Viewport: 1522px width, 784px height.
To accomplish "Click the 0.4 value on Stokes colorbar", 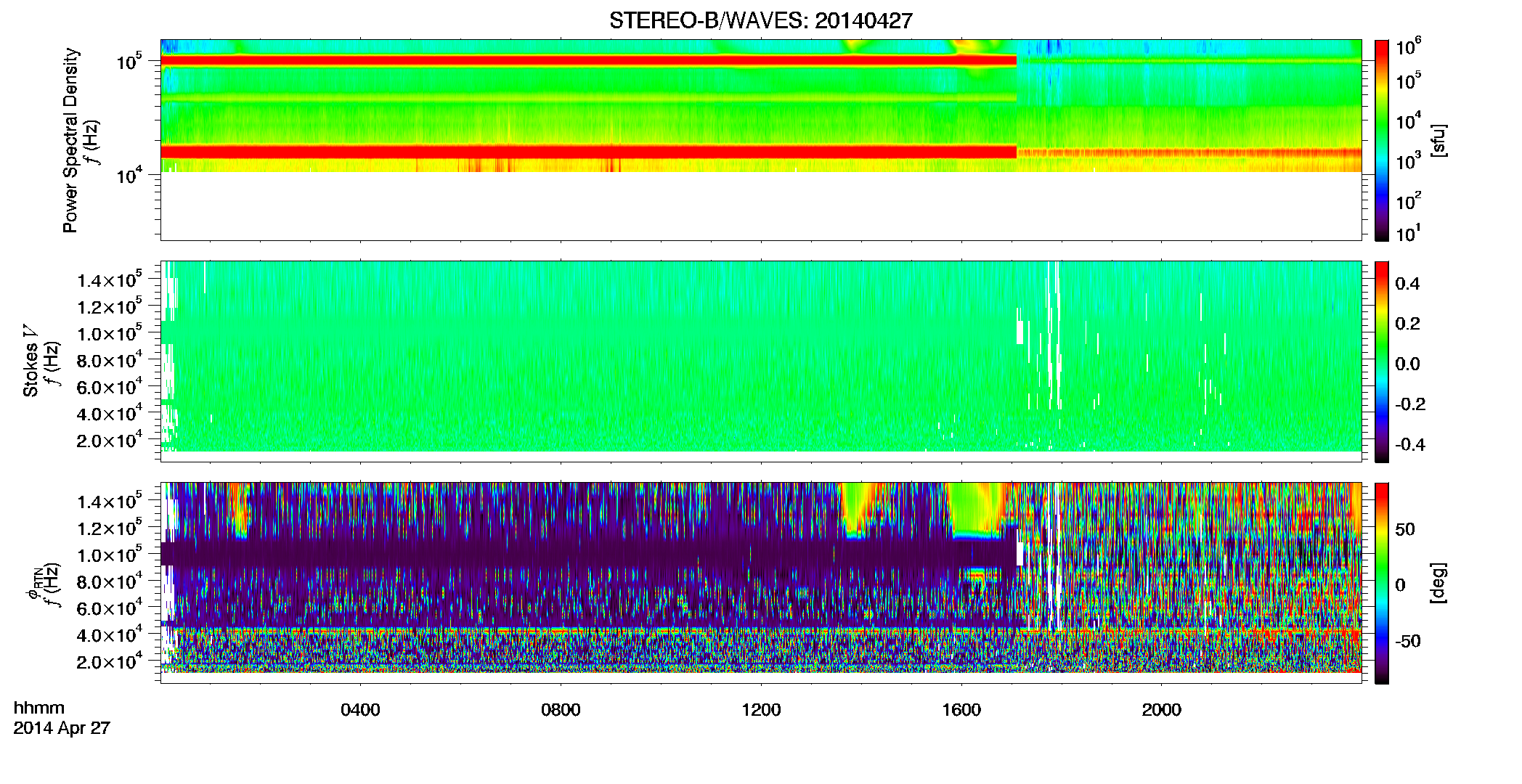I will [1407, 284].
